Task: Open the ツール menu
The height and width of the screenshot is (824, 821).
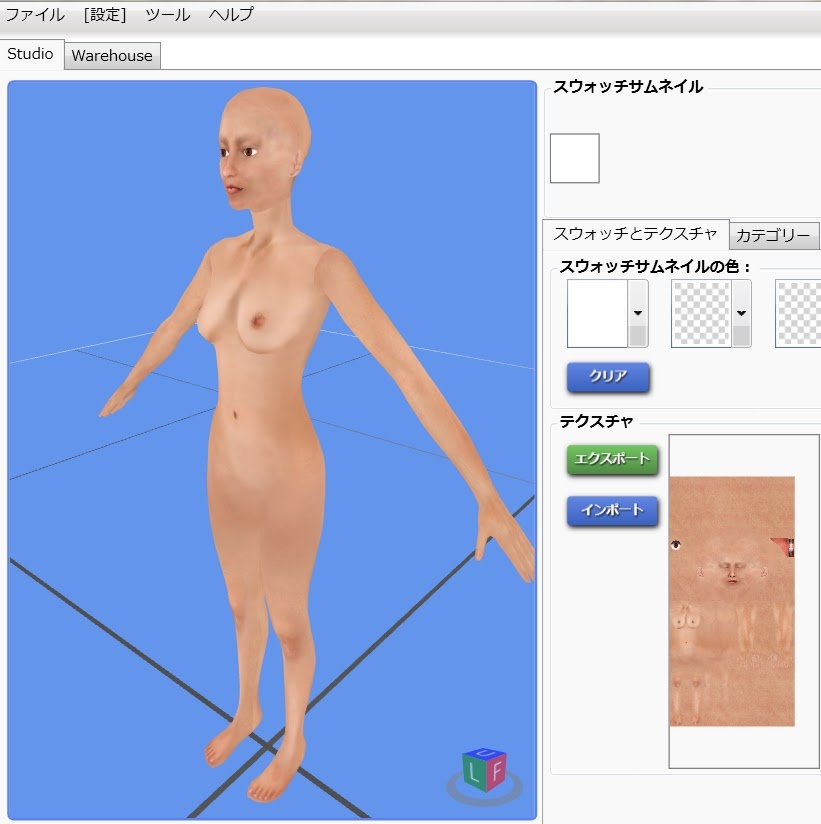Action: click(167, 15)
